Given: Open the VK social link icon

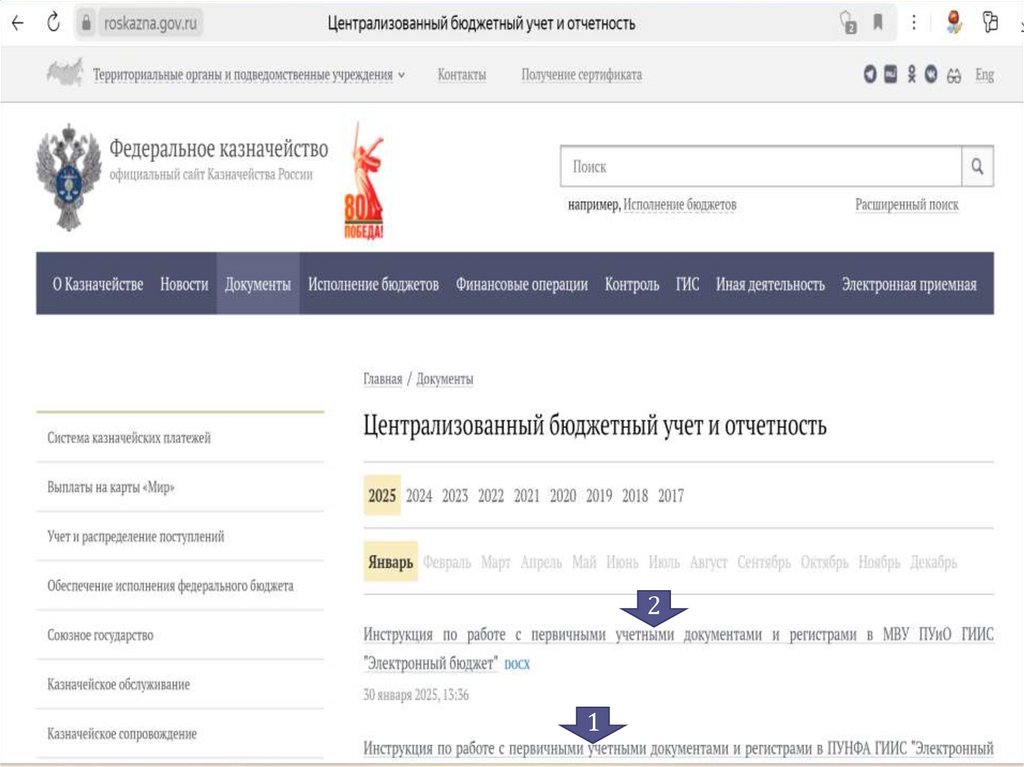Looking at the screenshot, I should coord(931,74).
